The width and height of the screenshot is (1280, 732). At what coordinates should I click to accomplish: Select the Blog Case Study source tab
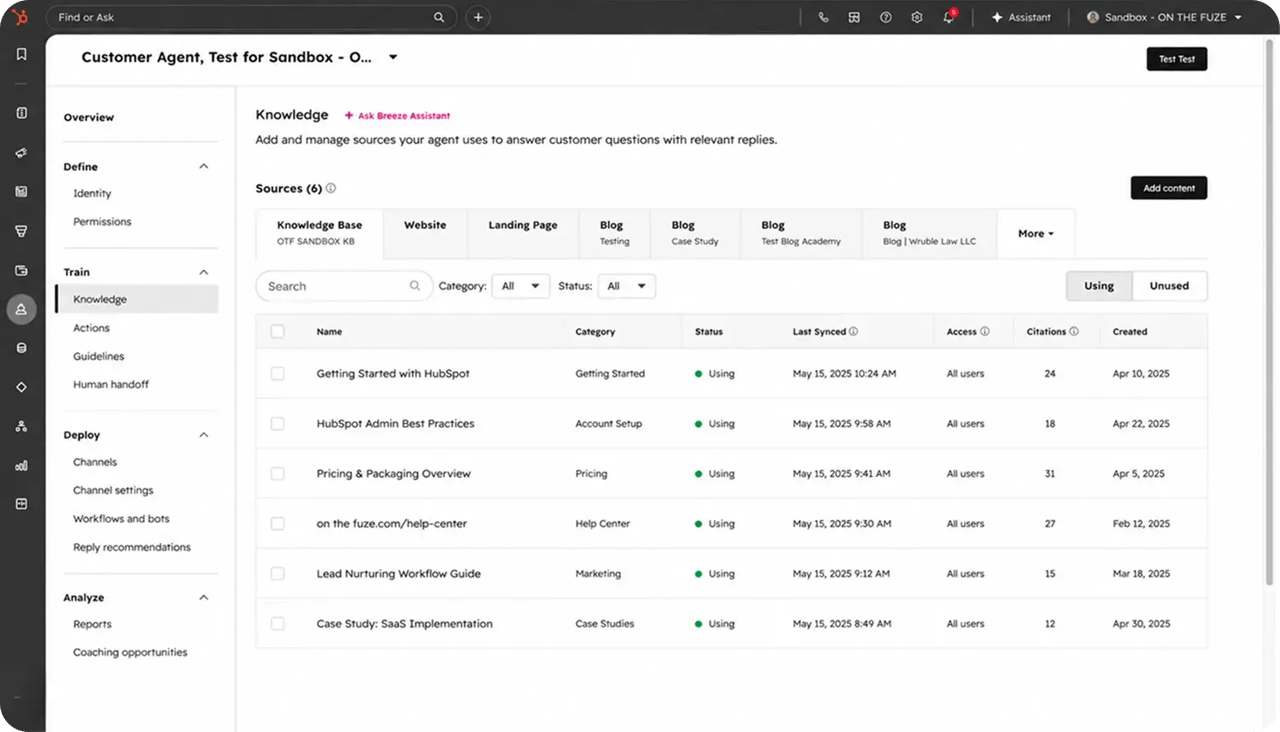tap(695, 233)
